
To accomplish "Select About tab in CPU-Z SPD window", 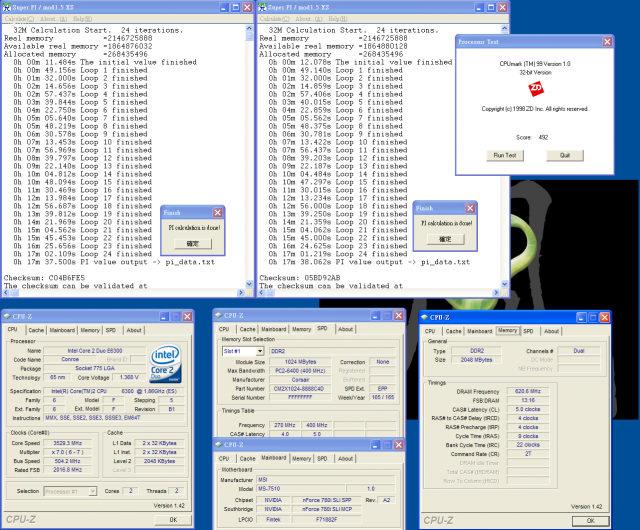I will click(x=345, y=329).
